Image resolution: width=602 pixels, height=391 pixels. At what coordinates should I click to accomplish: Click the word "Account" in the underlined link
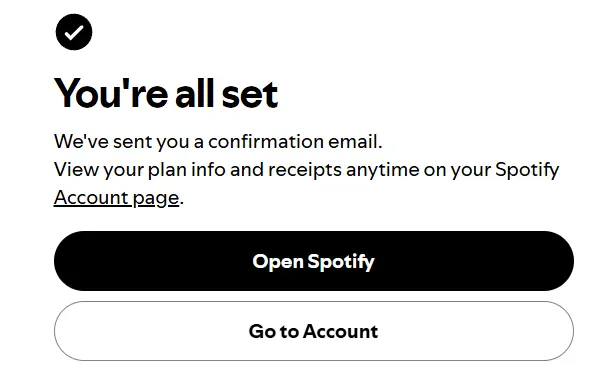tap(91, 197)
